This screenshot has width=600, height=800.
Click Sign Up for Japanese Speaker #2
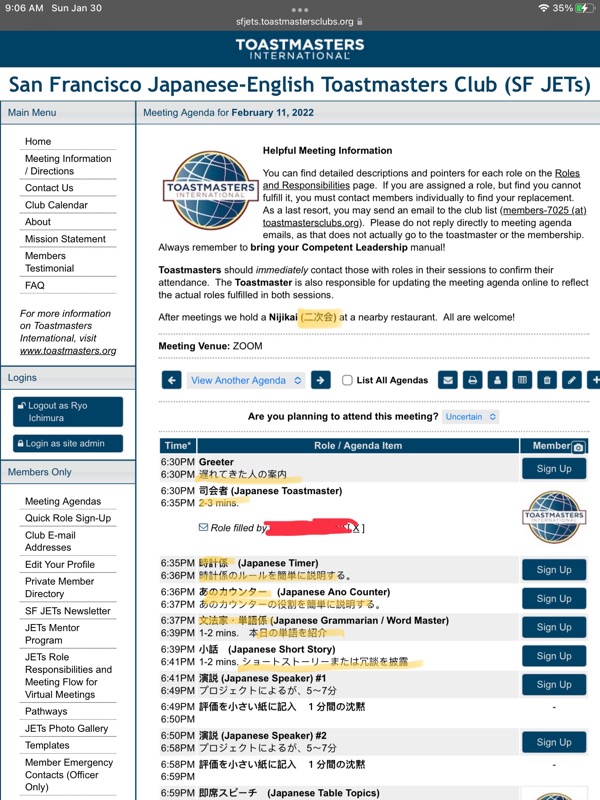click(x=554, y=742)
